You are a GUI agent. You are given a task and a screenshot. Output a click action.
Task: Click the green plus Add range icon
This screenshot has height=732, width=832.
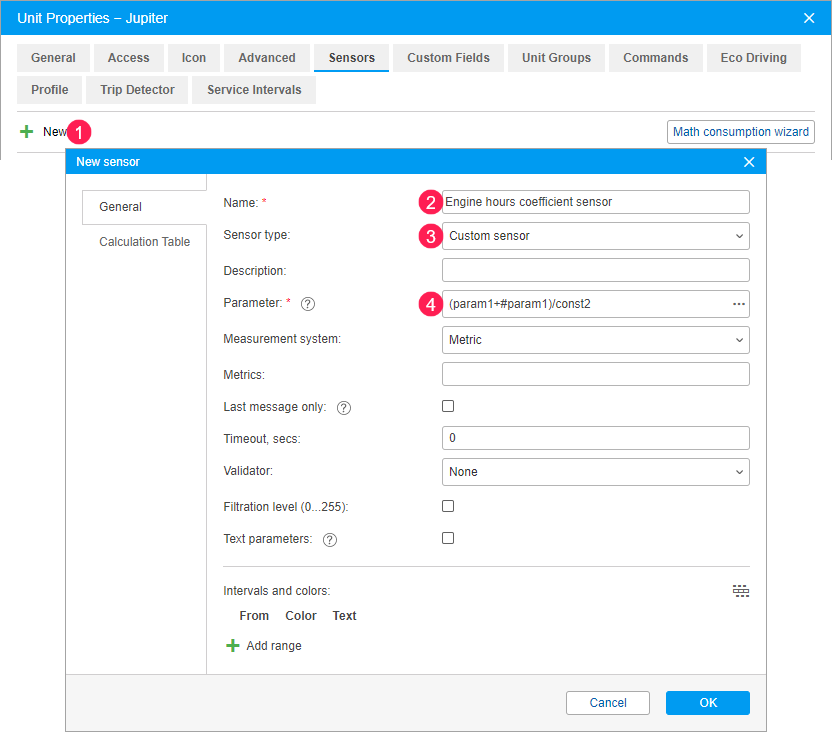[233, 646]
